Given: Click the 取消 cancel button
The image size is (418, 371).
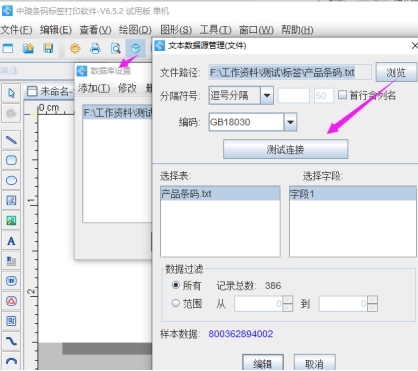Looking at the screenshot, I should click(x=314, y=363).
